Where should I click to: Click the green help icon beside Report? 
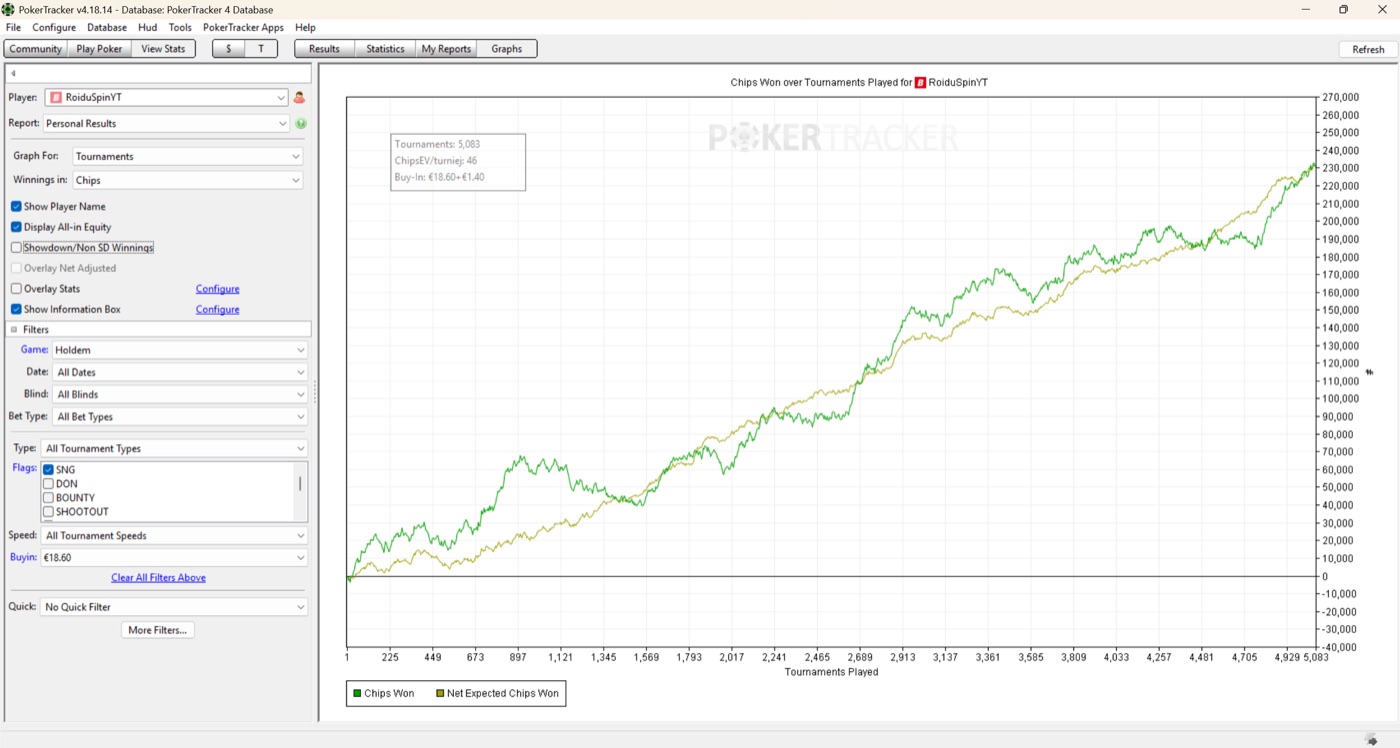(x=301, y=124)
